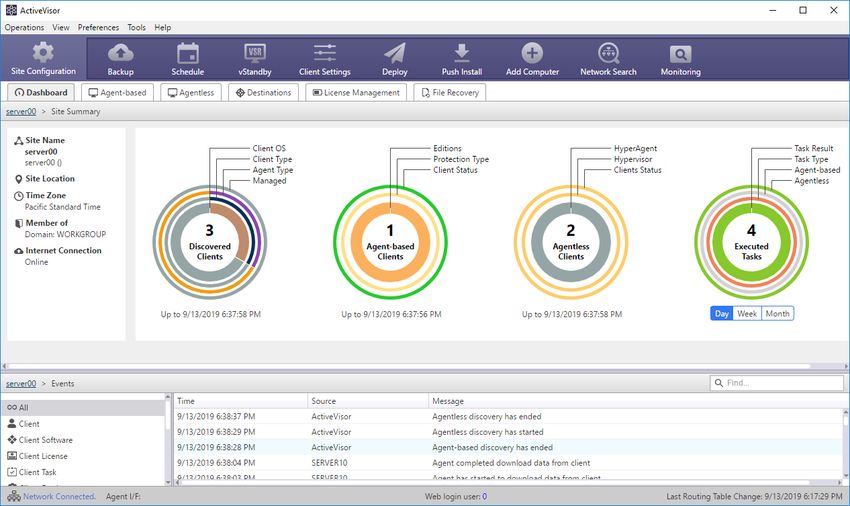
Task: Click the Last Routing Table Change status text
Action: (x=755, y=496)
